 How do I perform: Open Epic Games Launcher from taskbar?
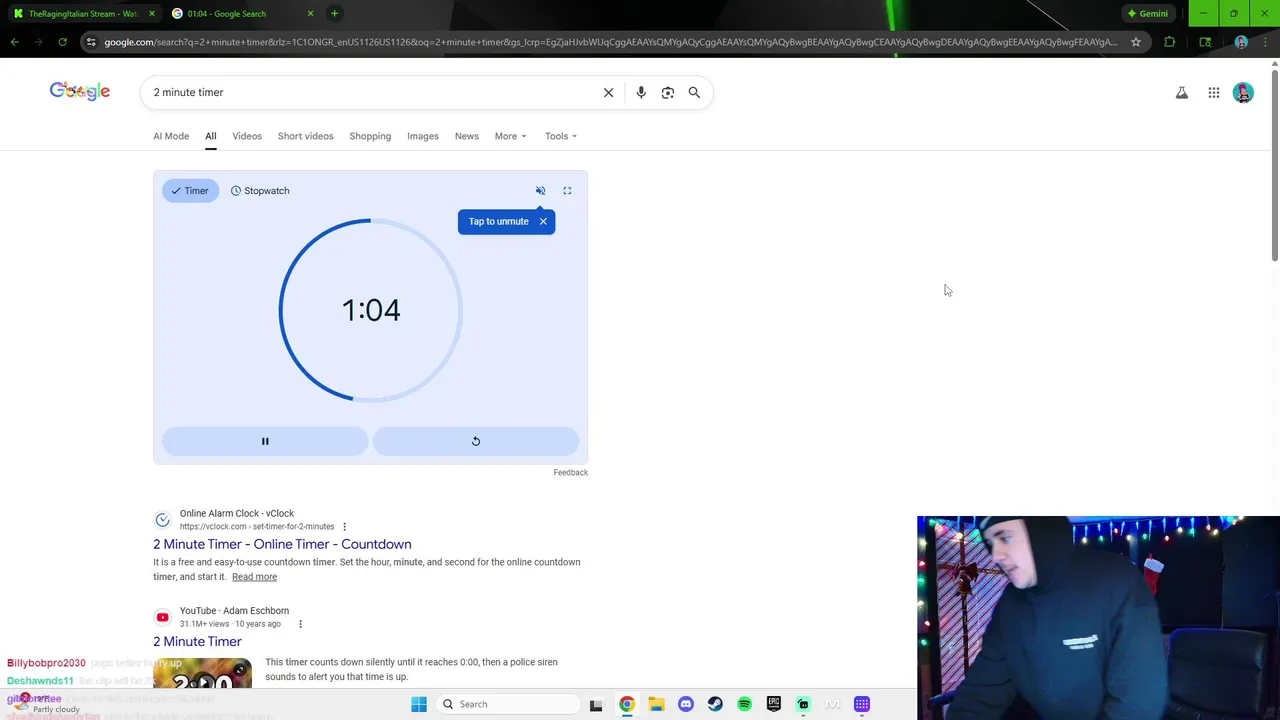coord(774,704)
